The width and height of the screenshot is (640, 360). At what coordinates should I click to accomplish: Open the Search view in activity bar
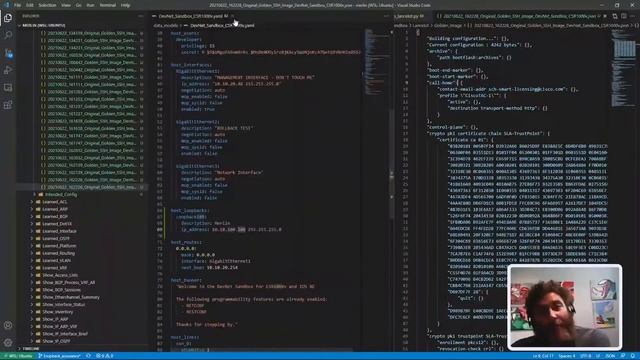8,35
